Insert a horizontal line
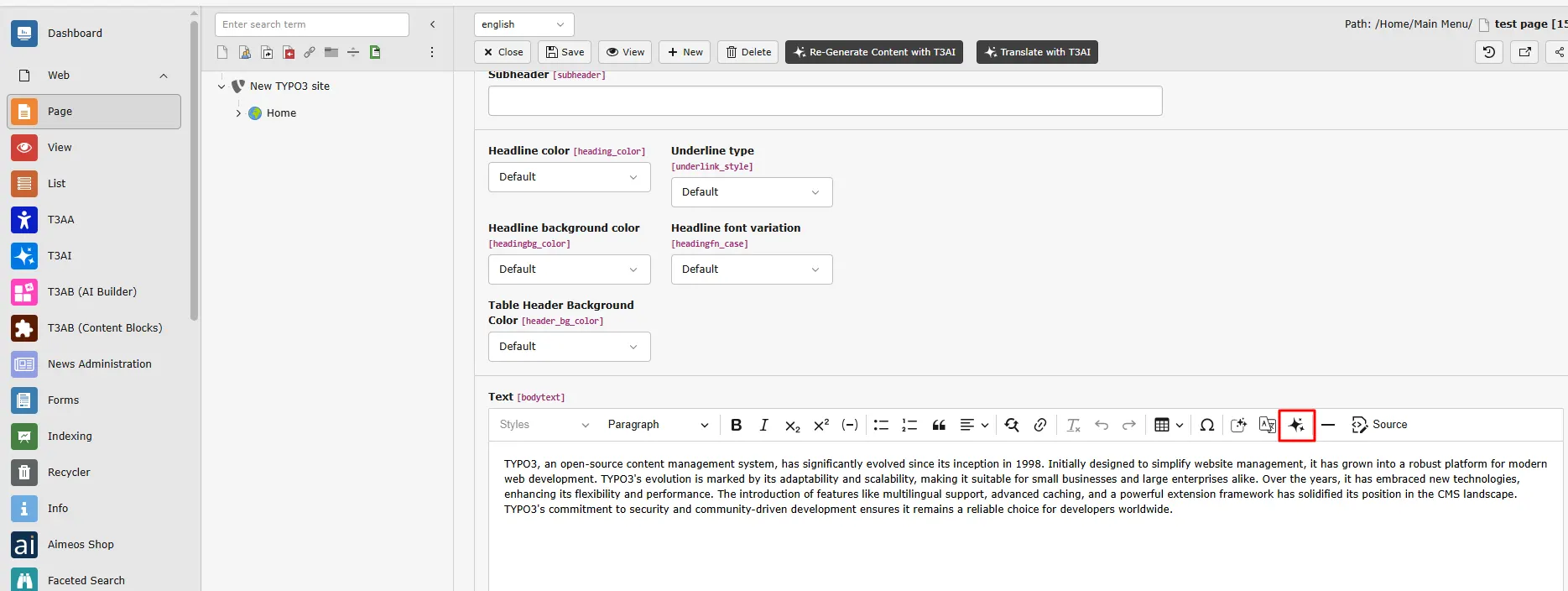Viewport: 1568px width, 591px height. (x=1328, y=425)
